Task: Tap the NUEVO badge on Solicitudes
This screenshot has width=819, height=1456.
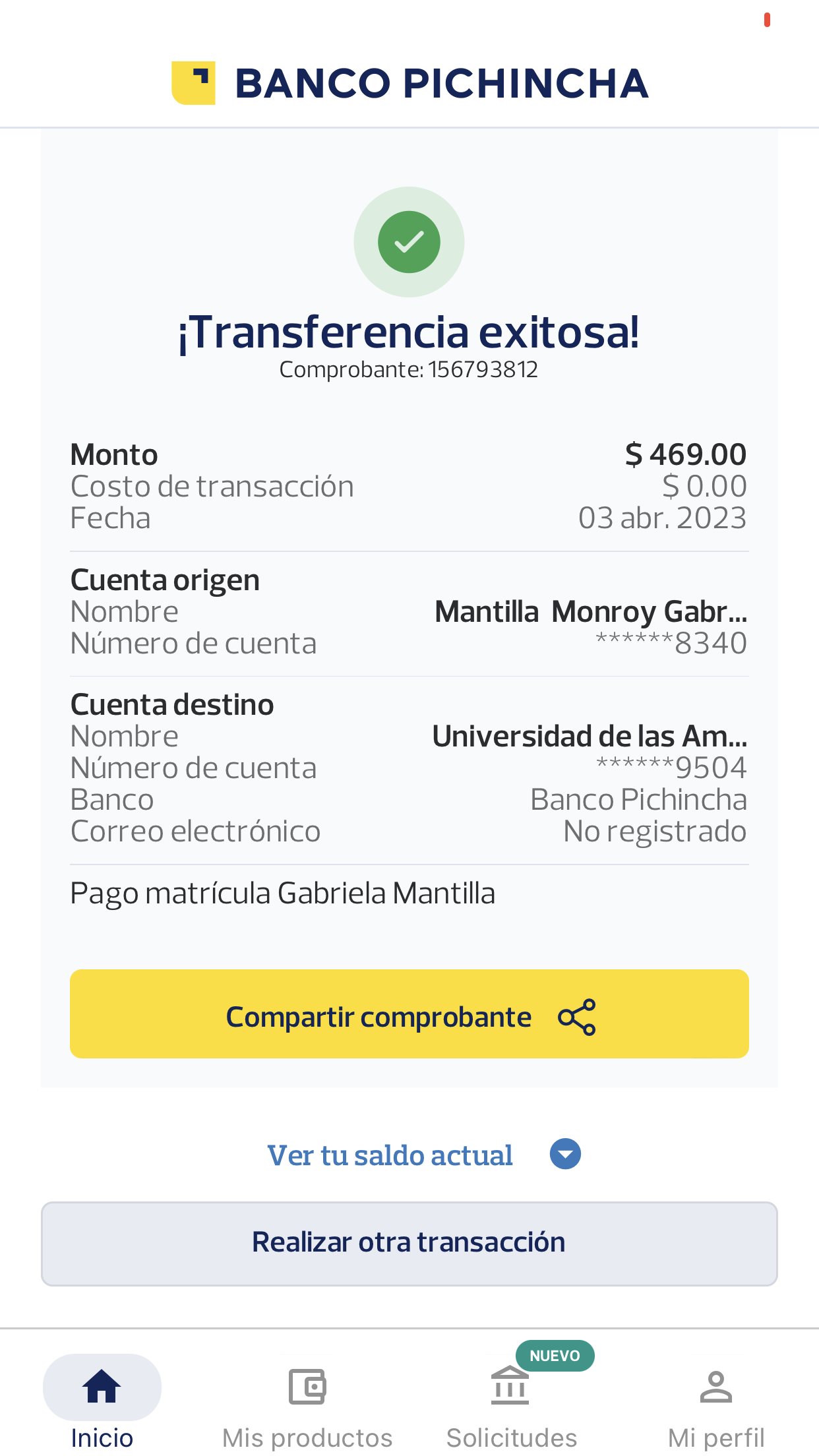Action: point(555,1356)
